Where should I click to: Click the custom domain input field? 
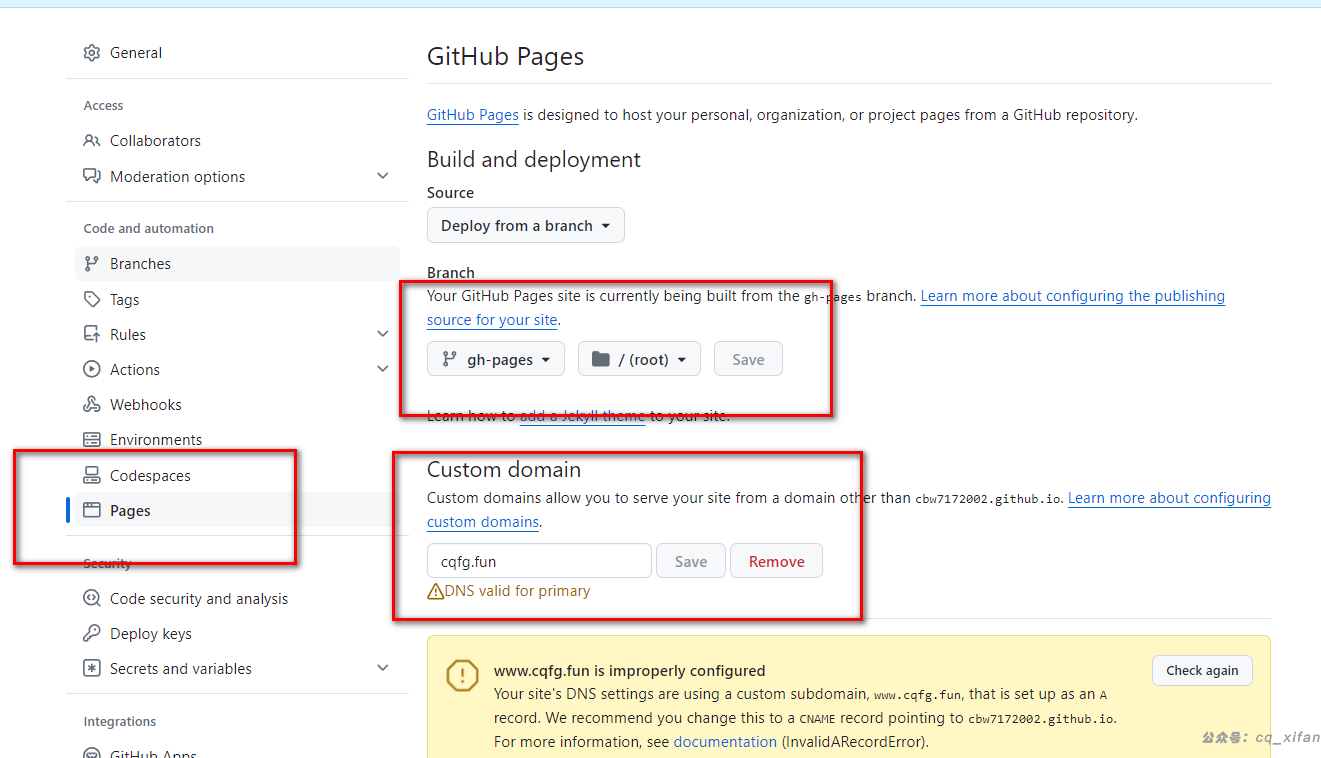(x=539, y=562)
